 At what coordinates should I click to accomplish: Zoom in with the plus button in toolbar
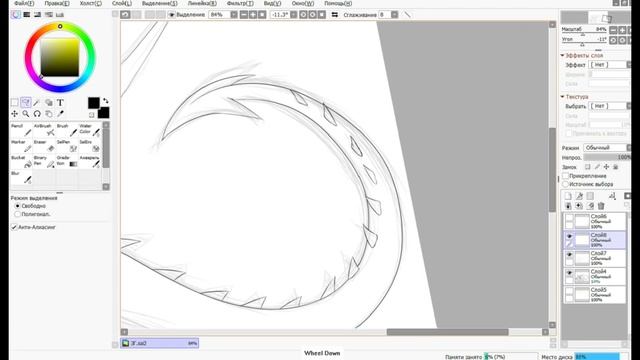point(253,15)
